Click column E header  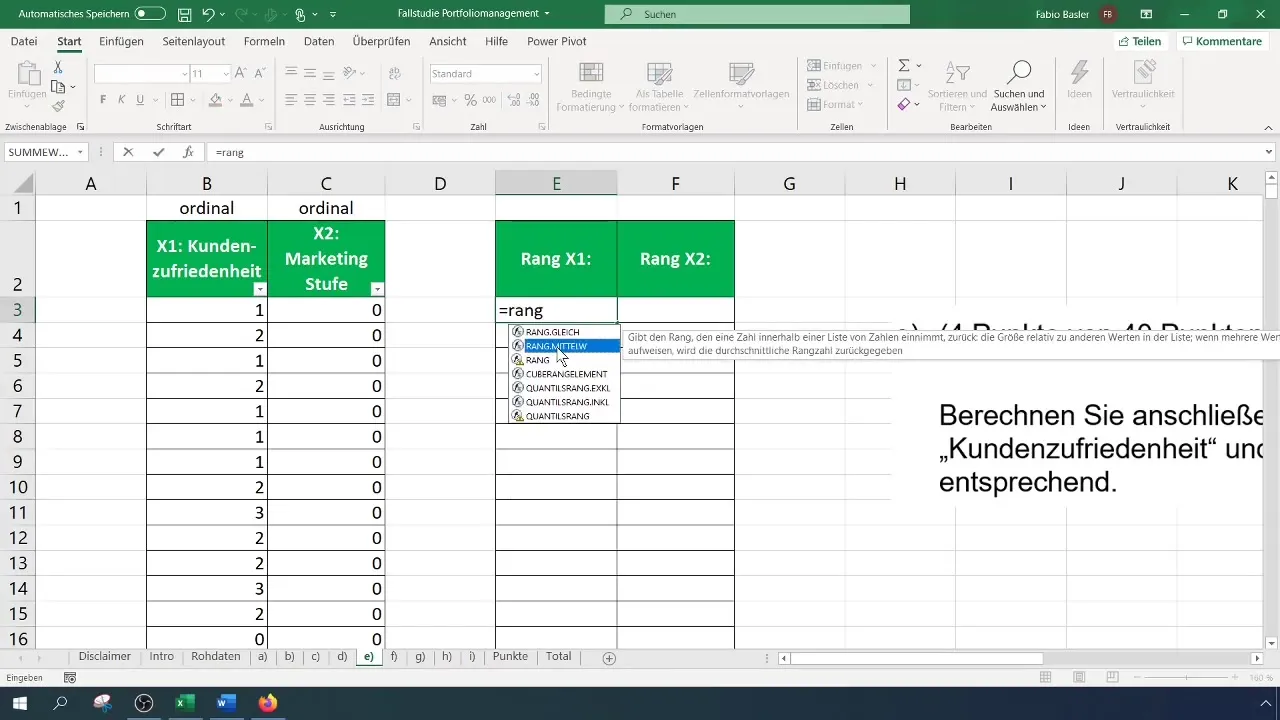(556, 183)
